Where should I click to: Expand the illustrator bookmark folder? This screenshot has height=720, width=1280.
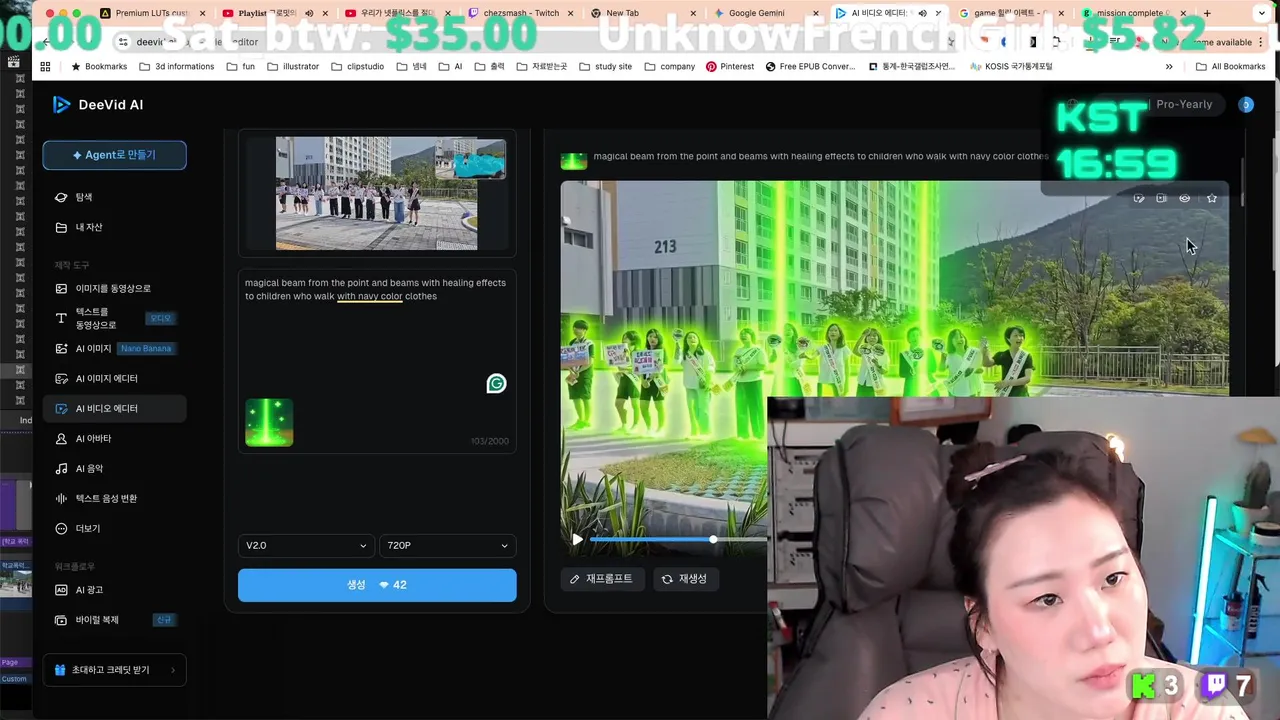tap(293, 66)
